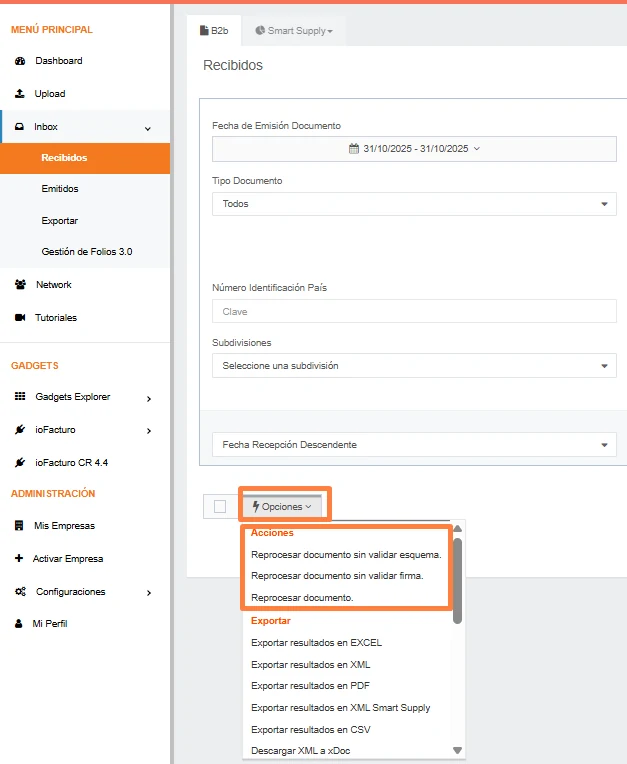Open the Mis Empresas link
Viewport: 627px width, 764px height.
point(64,526)
